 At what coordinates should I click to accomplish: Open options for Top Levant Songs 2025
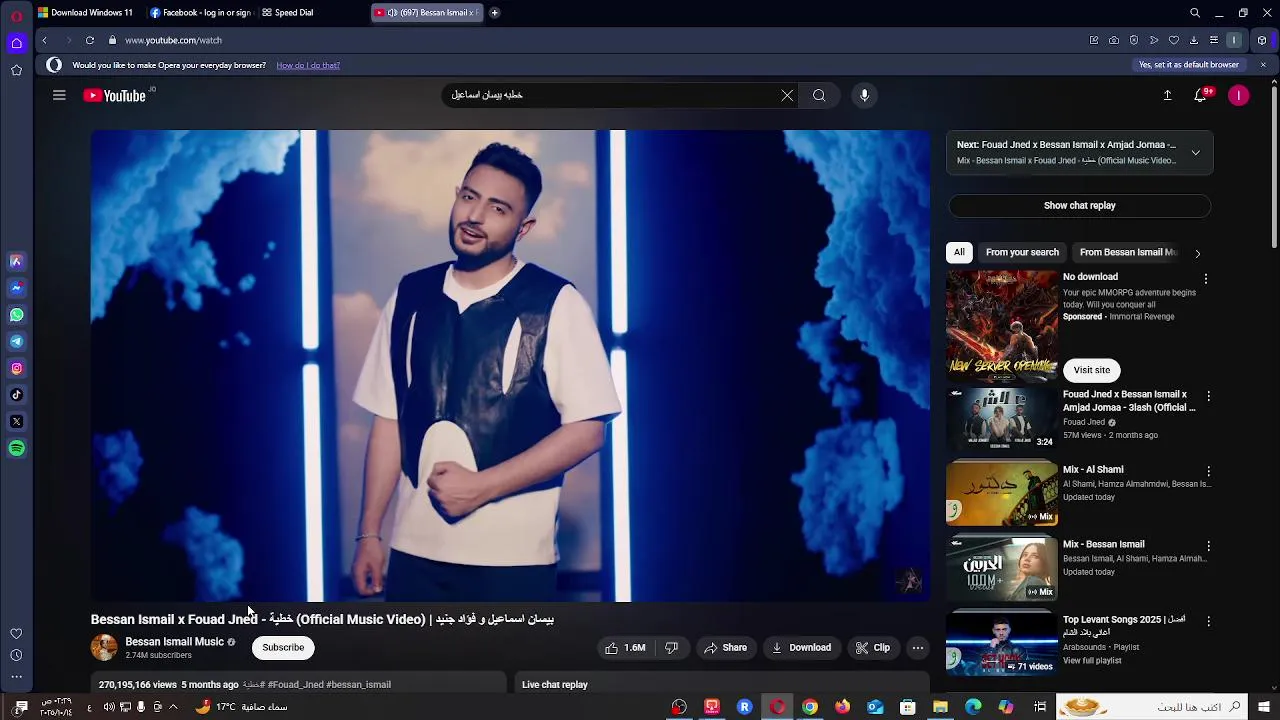click(1208, 621)
